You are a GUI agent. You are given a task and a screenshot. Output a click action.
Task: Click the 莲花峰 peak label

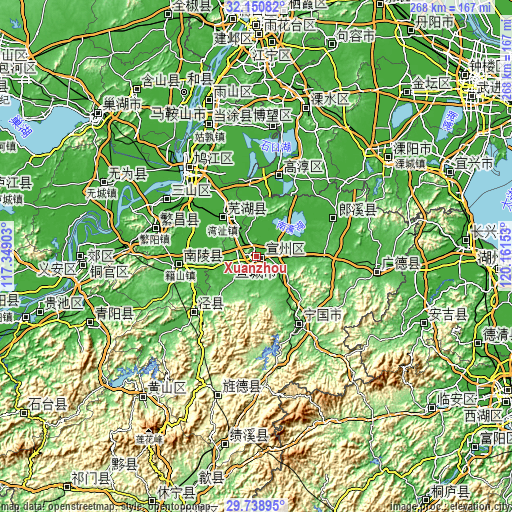point(149,440)
